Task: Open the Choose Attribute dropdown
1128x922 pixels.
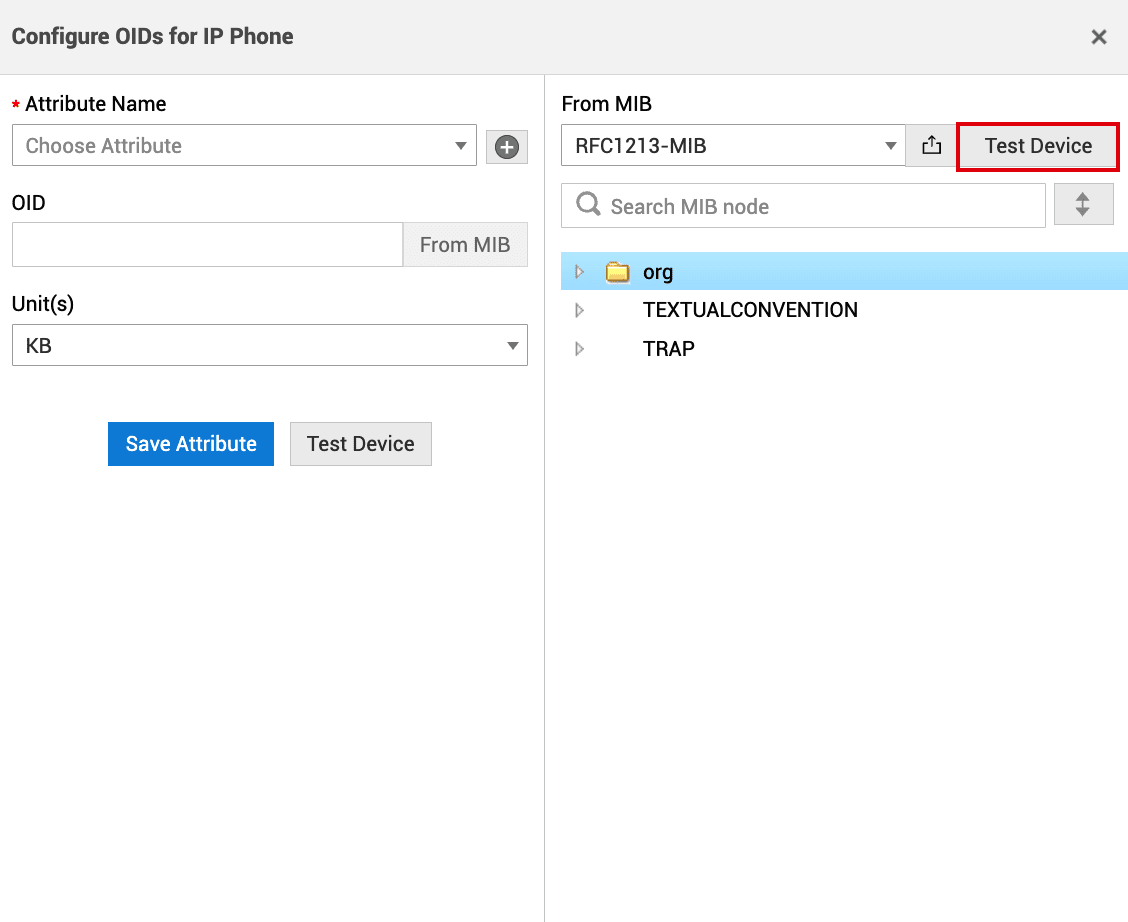Action: pyautogui.click(x=244, y=146)
